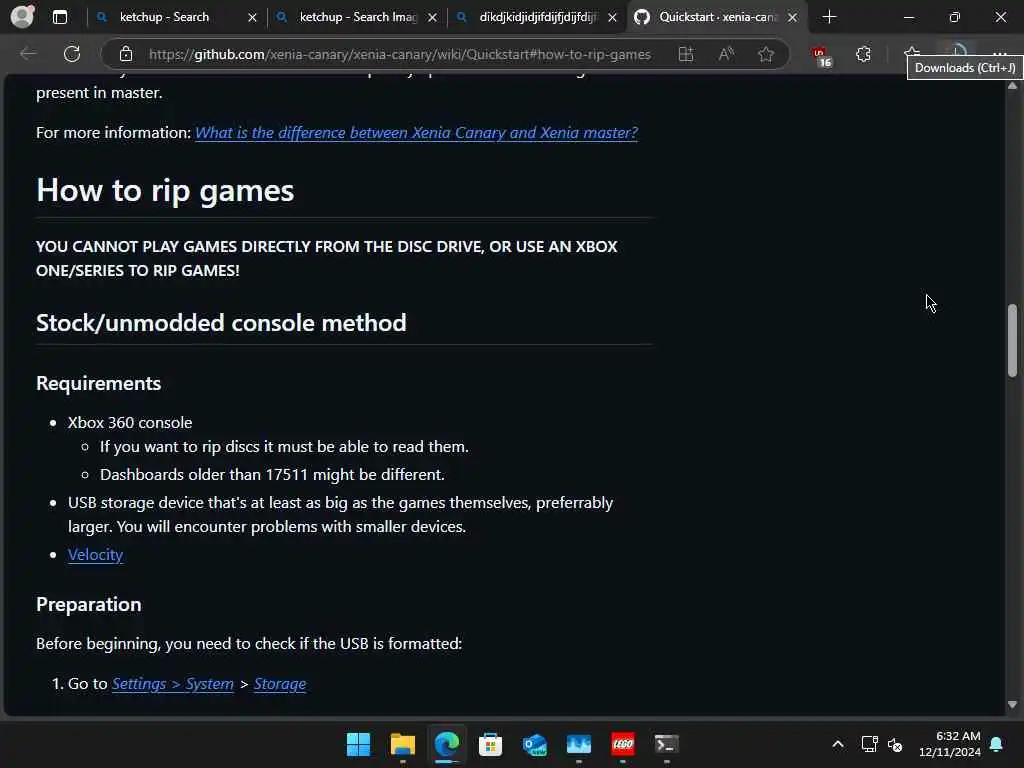
Task: Close the 'ketchup - Search Images' tab
Action: [x=432, y=18]
